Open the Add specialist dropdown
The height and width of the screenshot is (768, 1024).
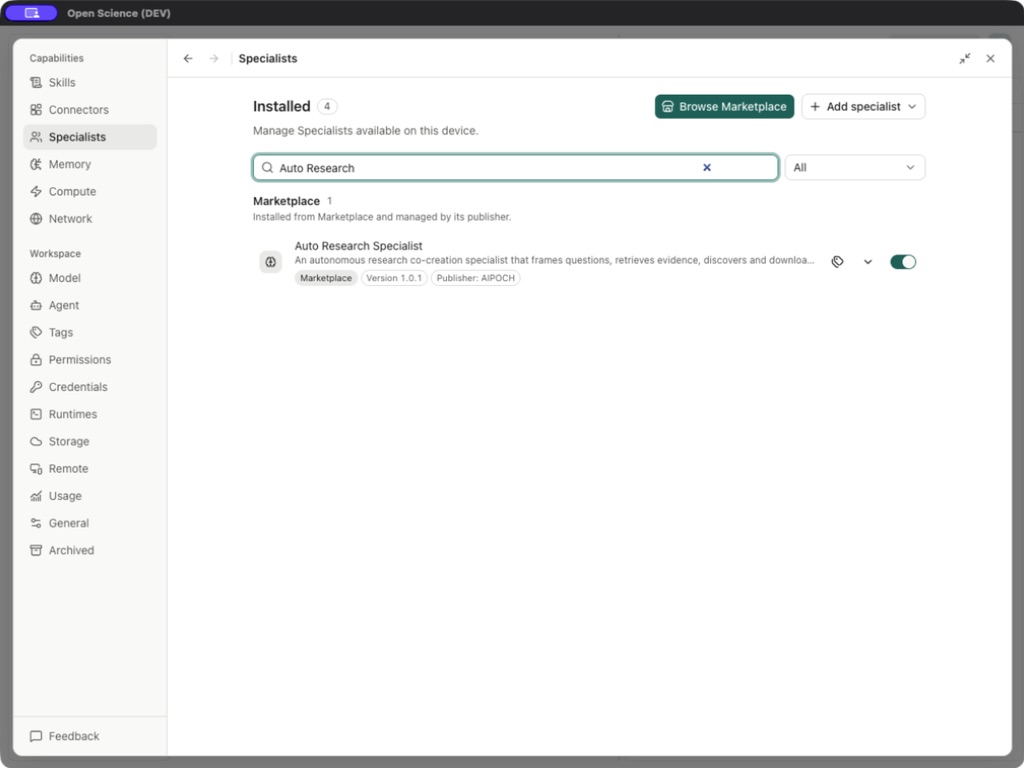coord(863,106)
